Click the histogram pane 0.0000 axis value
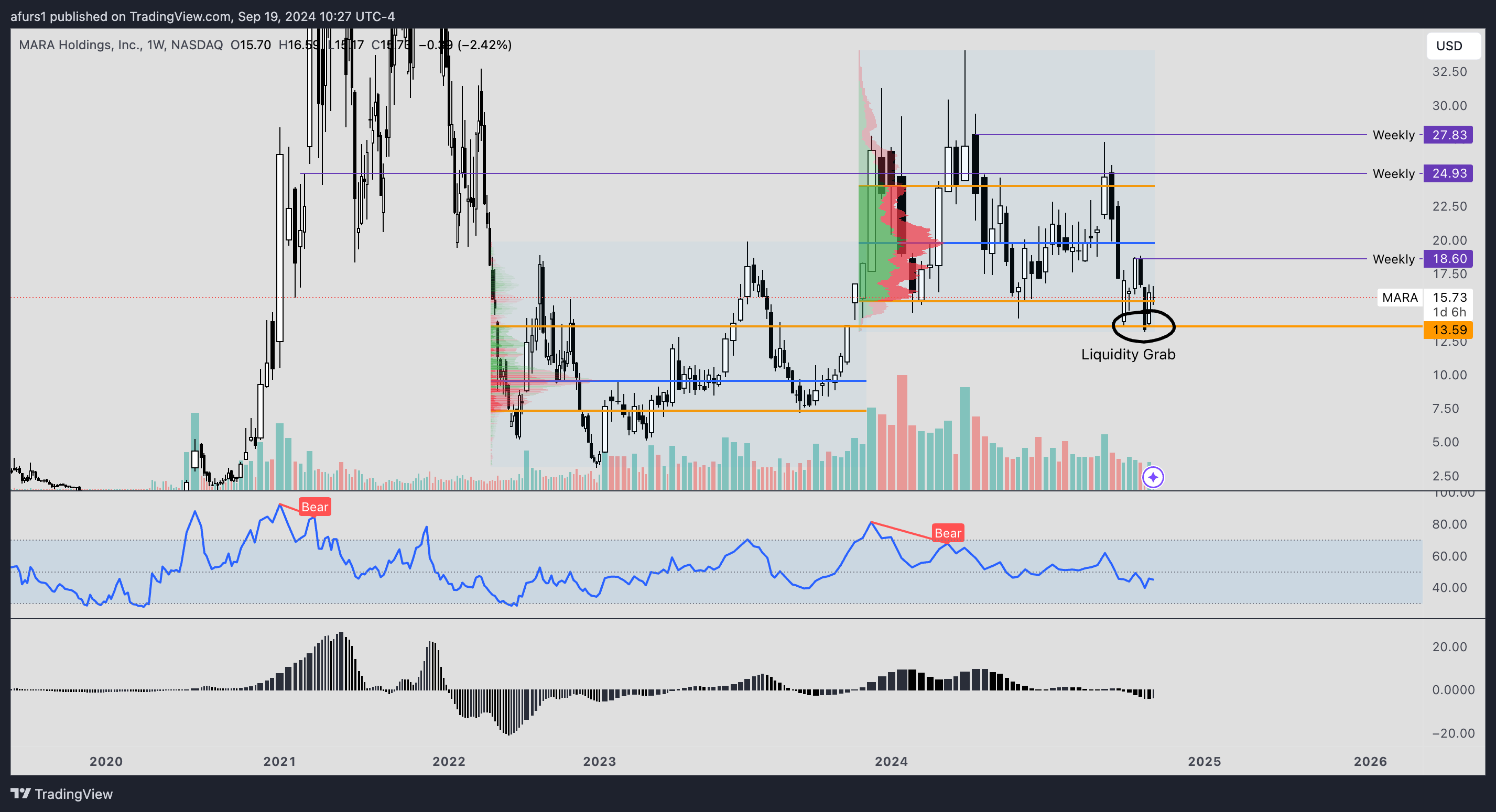This screenshot has height=812, width=1496. (1453, 689)
